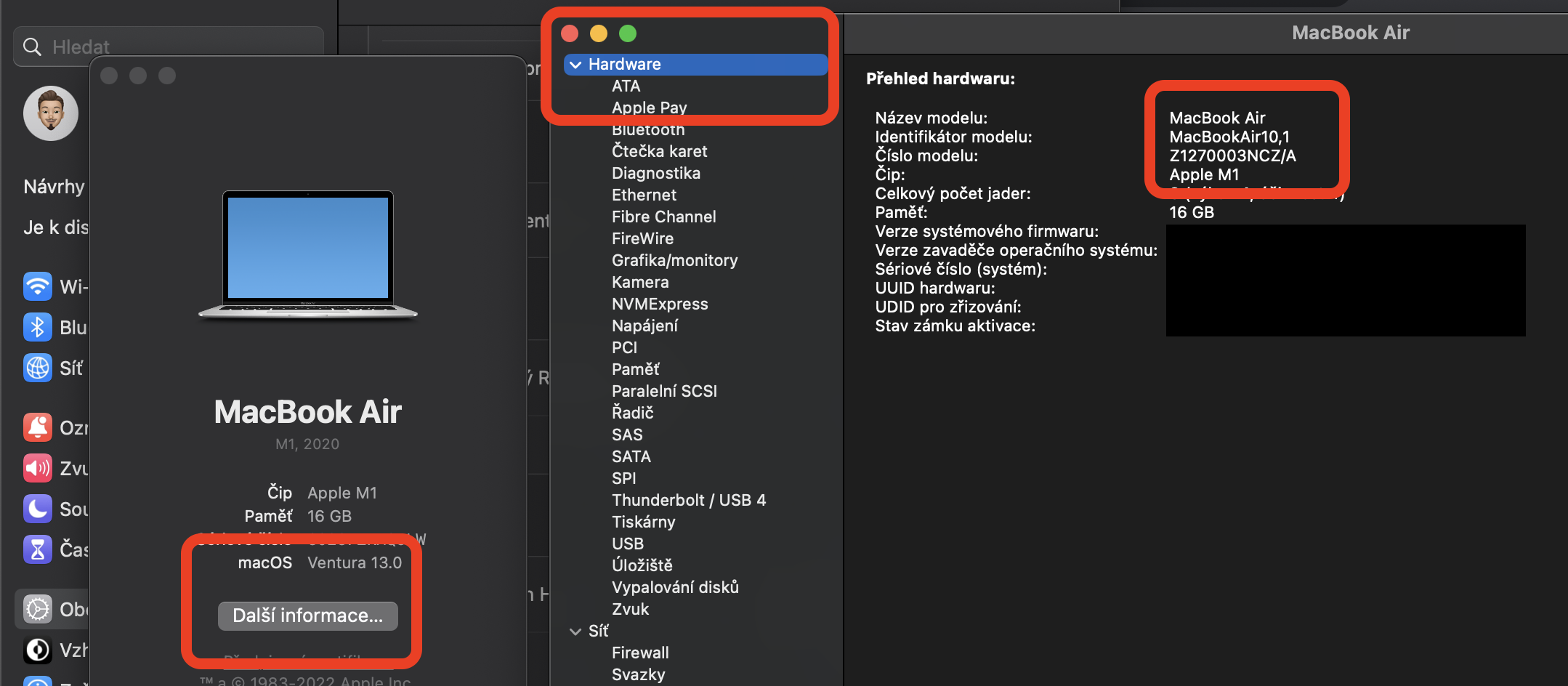Open Sound speaker icon in sidebar
1568x686 pixels.
38,468
